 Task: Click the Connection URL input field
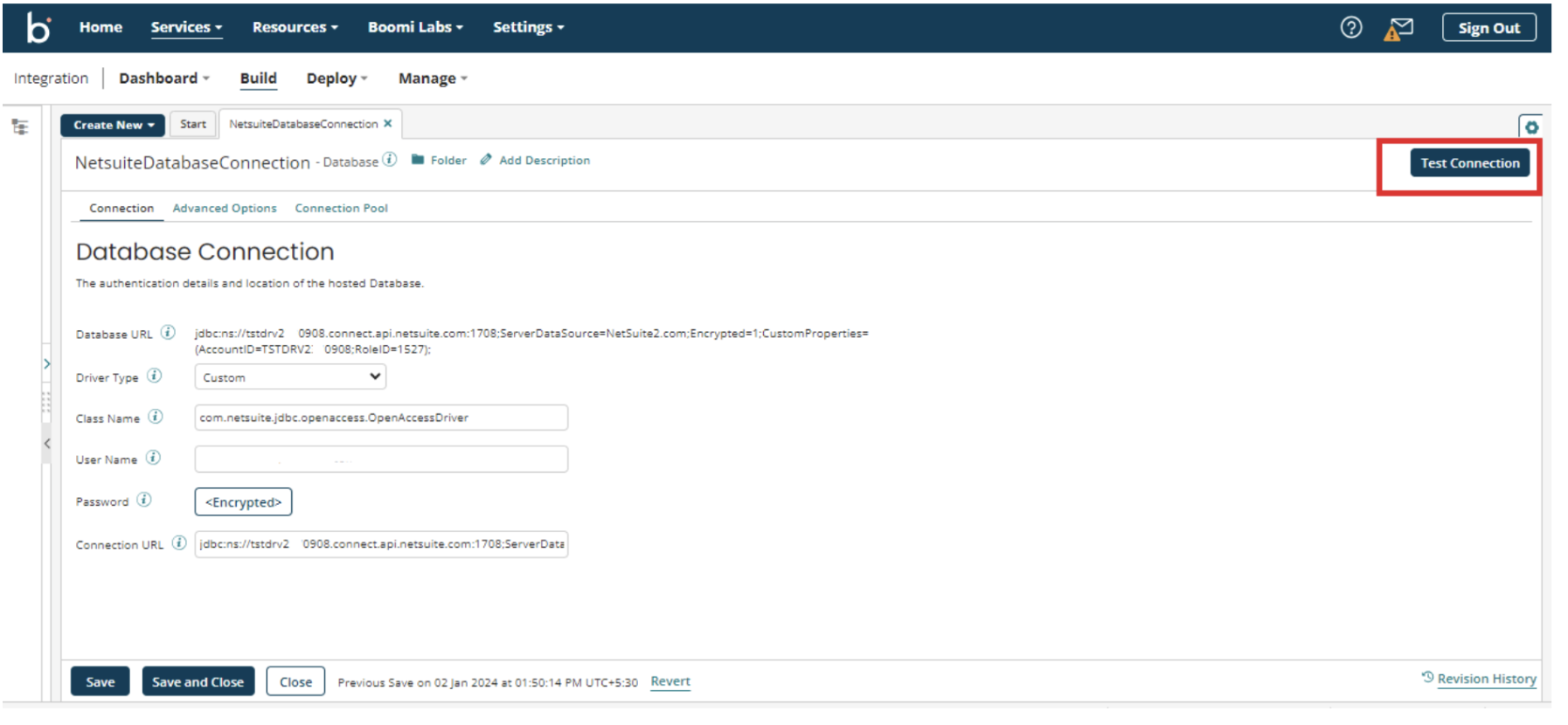pyautogui.click(x=381, y=544)
